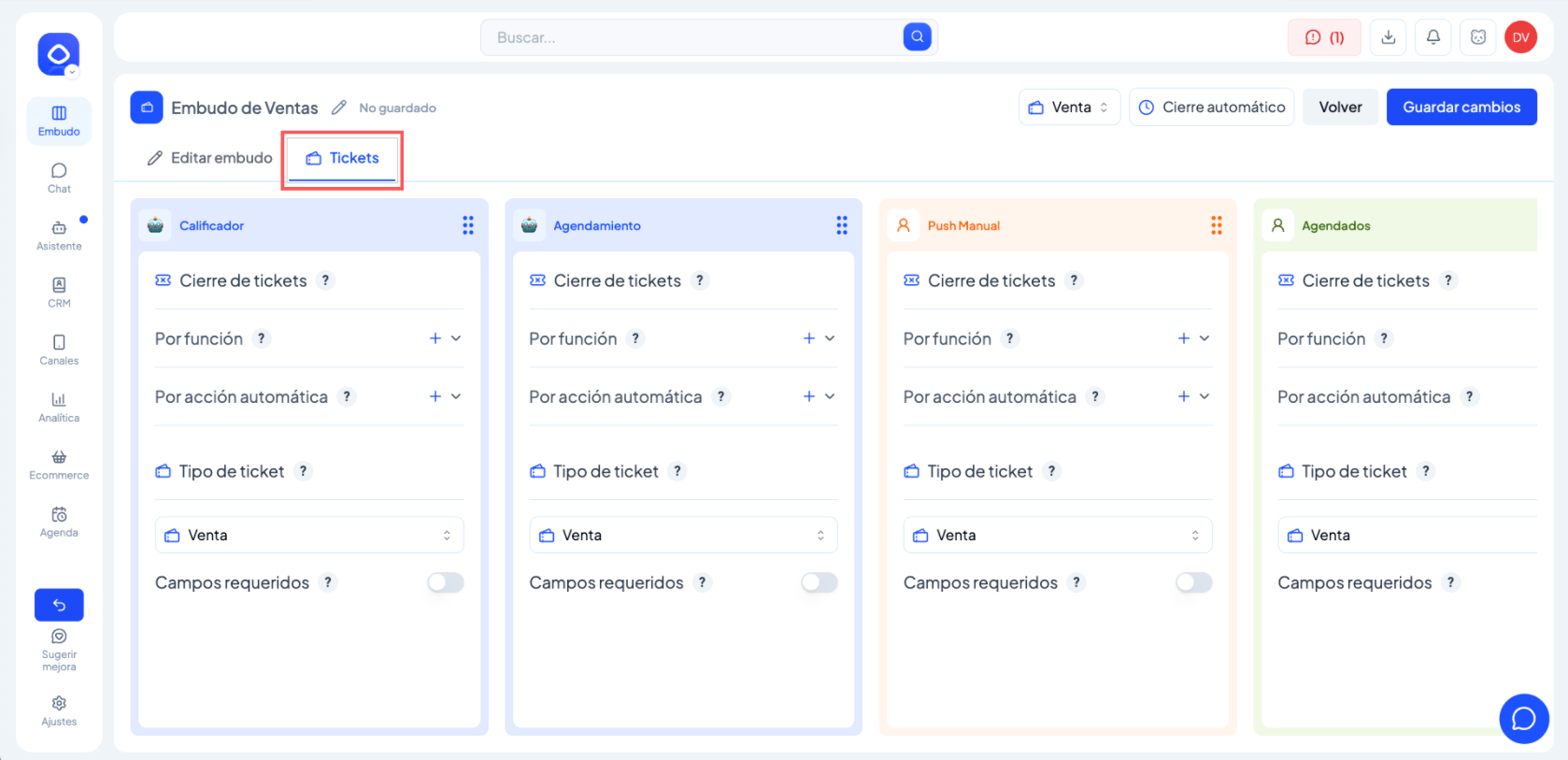This screenshot has height=760, width=1568.
Task: Click the Guardar cambios button
Action: [x=1461, y=108]
